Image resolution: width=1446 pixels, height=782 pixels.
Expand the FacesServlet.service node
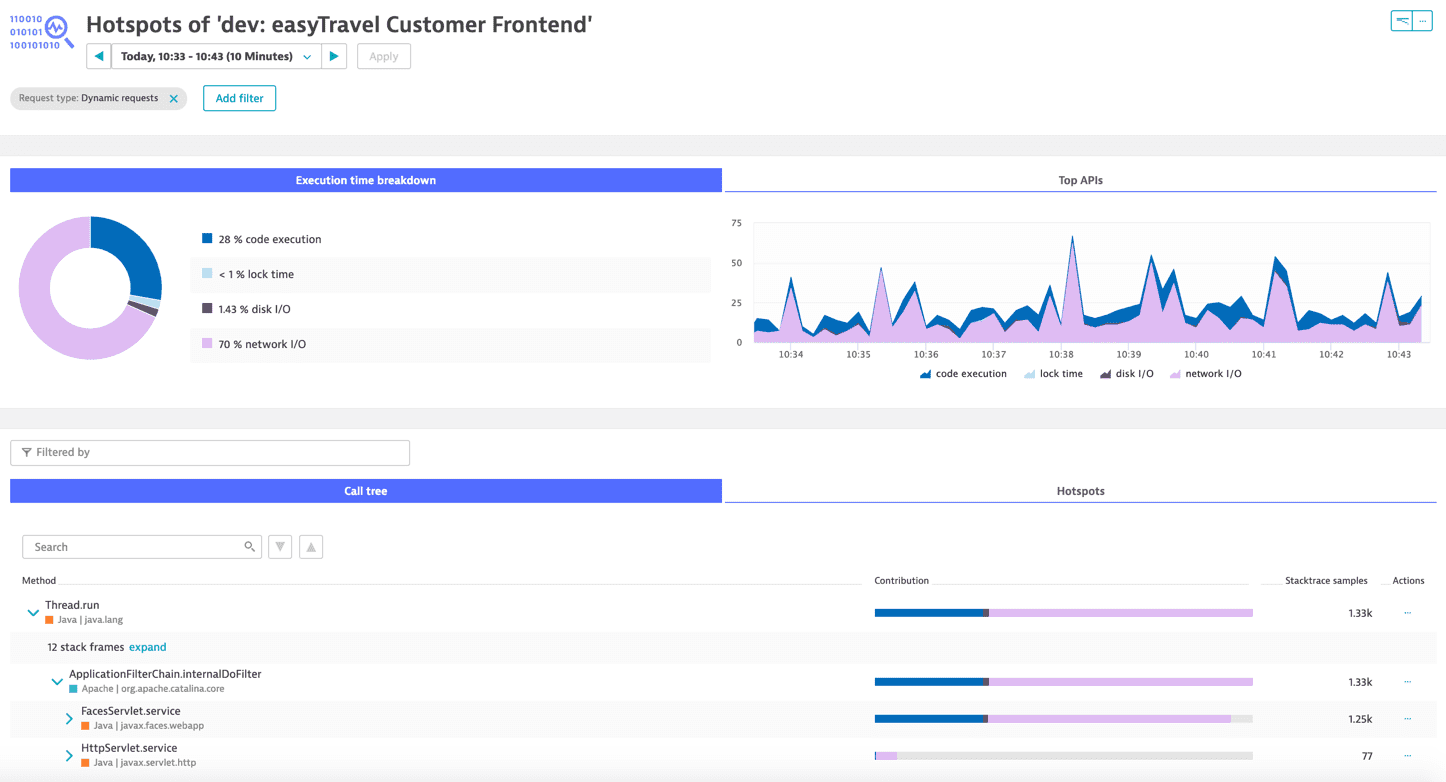point(69,719)
